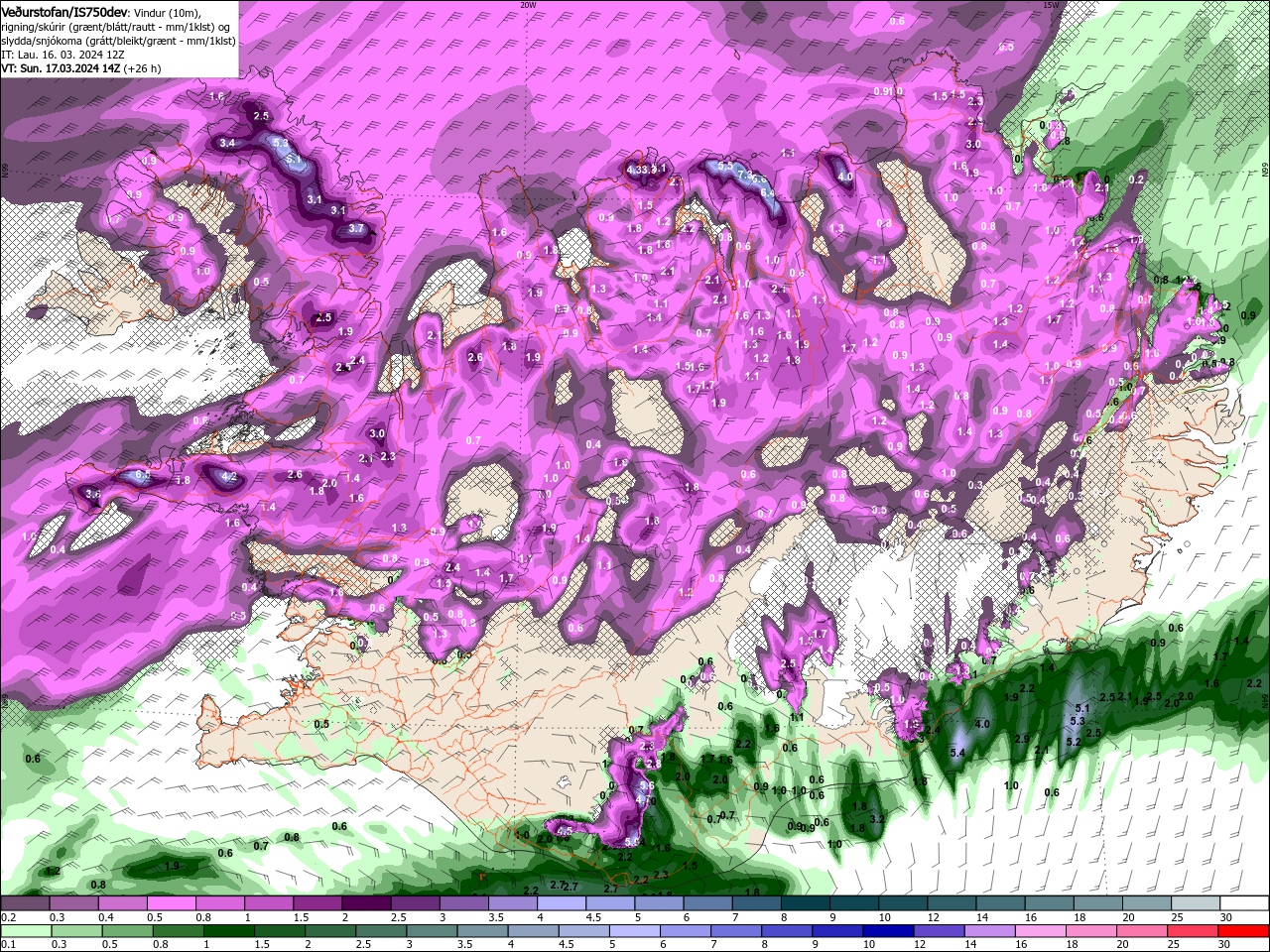Pick the 12–14 teal snow legend swatch

coord(951,903)
